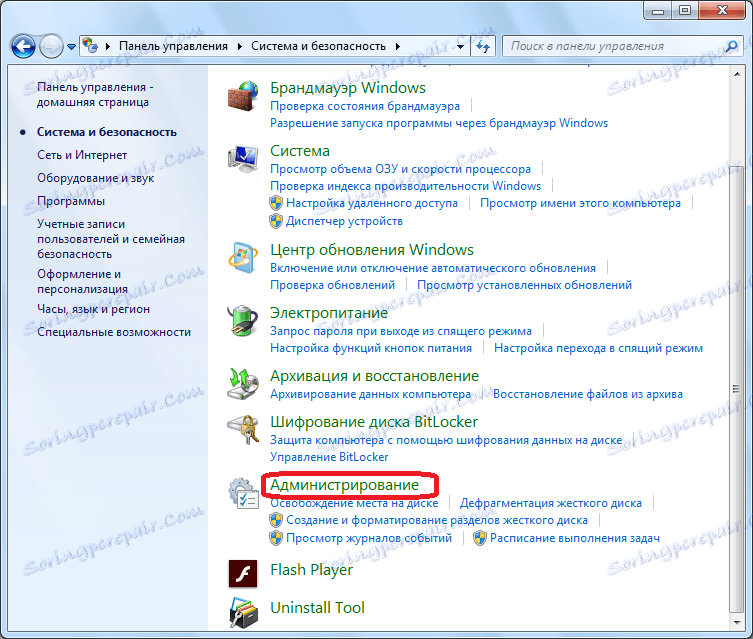Open Шифрование диска BitLocker heading

point(374,422)
